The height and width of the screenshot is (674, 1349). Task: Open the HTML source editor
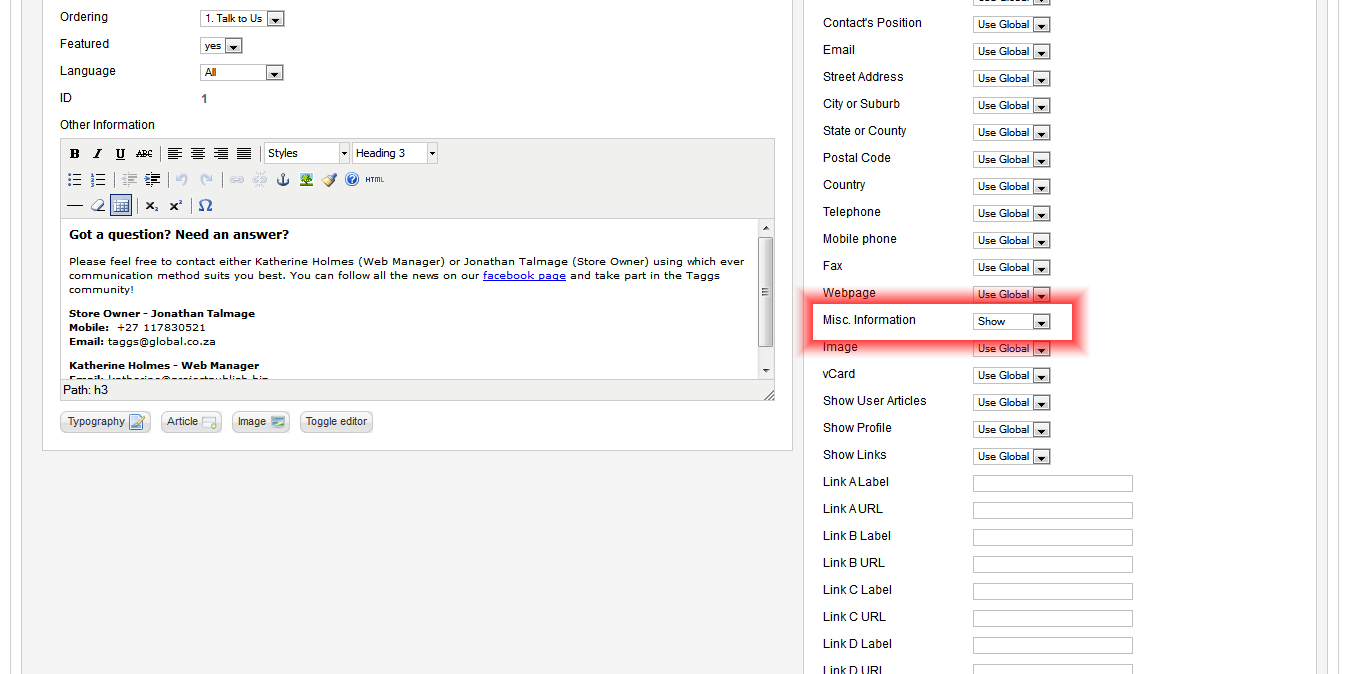[x=374, y=180]
